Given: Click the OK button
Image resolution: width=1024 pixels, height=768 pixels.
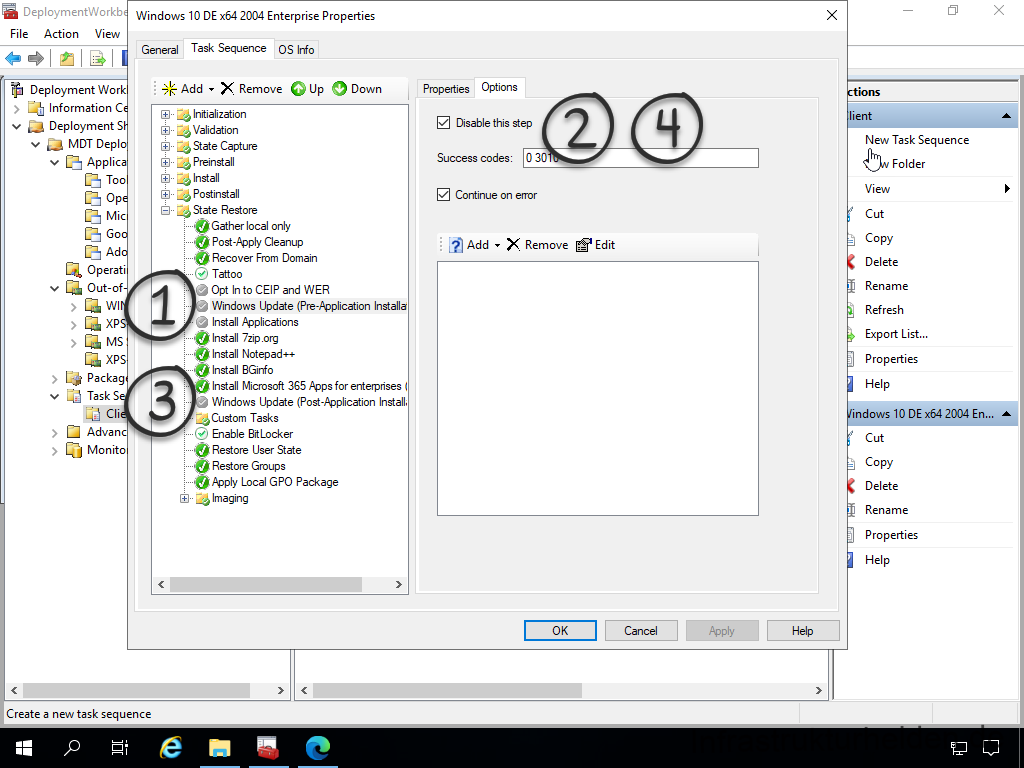Looking at the screenshot, I should (x=560, y=631).
